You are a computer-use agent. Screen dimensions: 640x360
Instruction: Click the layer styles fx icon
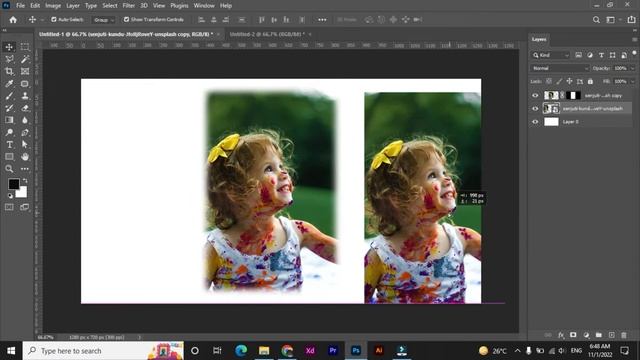click(x=561, y=335)
